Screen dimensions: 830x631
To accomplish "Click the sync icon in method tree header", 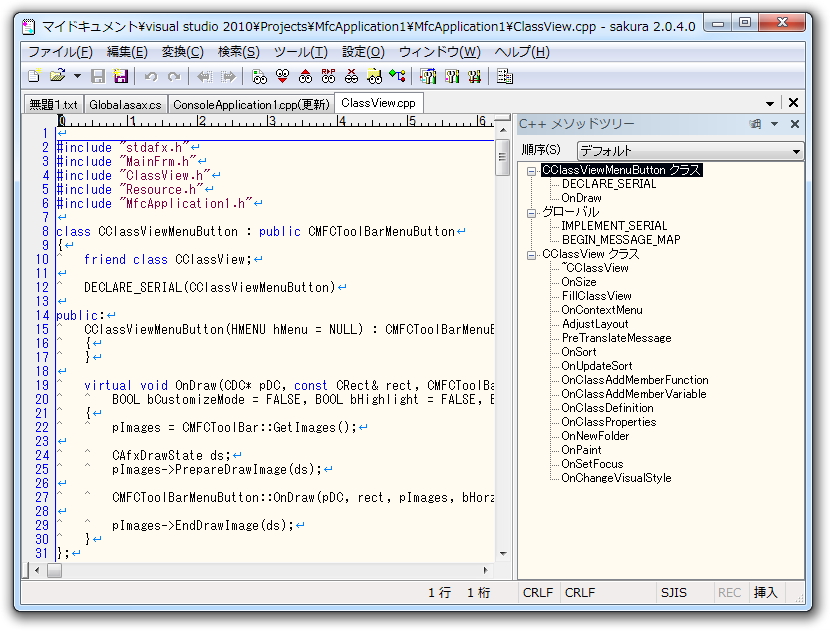I will pyautogui.click(x=755, y=124).
